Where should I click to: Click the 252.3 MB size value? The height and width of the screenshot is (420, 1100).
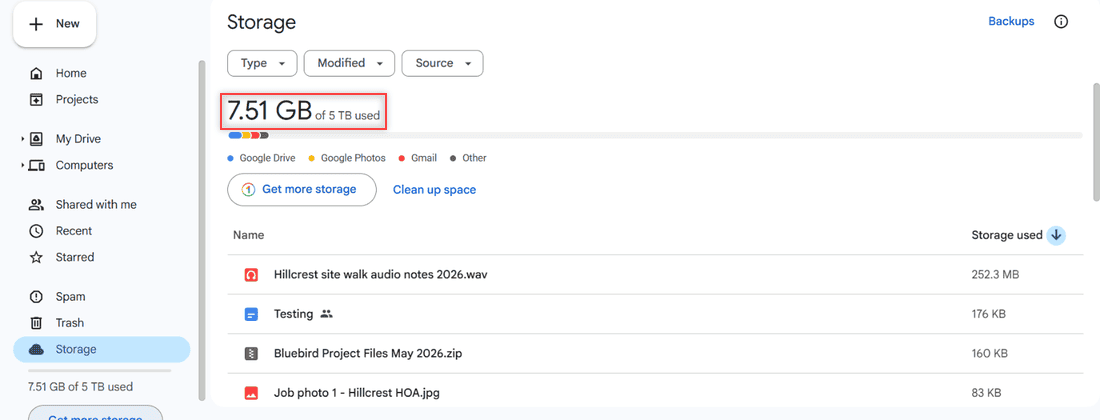coord(995,275)
